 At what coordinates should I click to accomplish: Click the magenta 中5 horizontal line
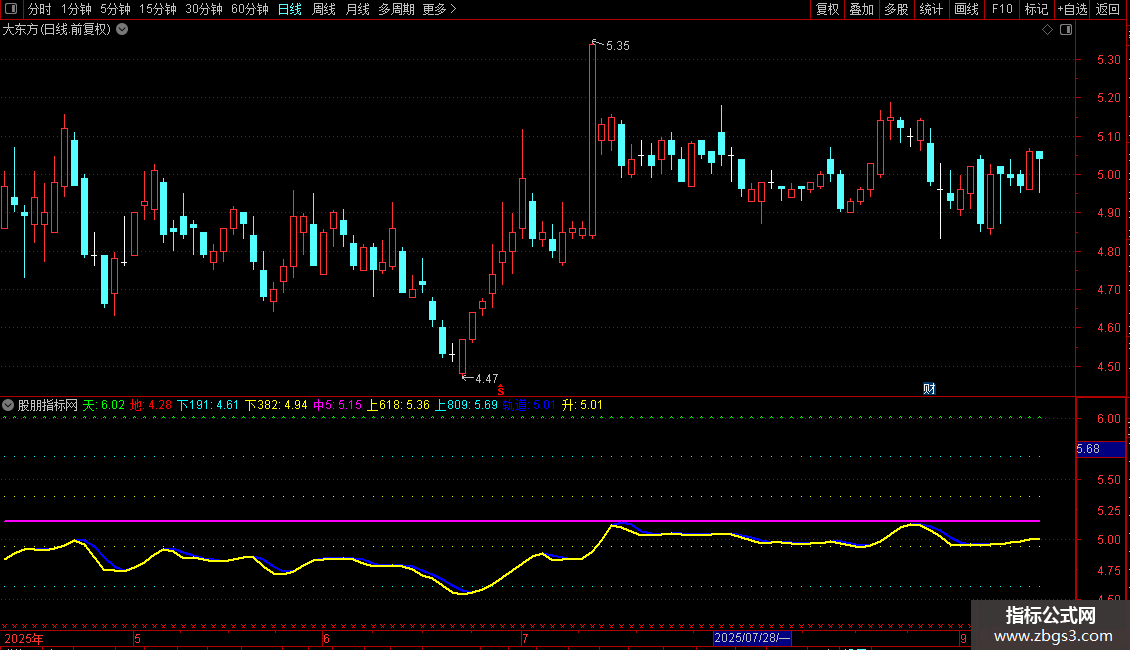[522, 520]
